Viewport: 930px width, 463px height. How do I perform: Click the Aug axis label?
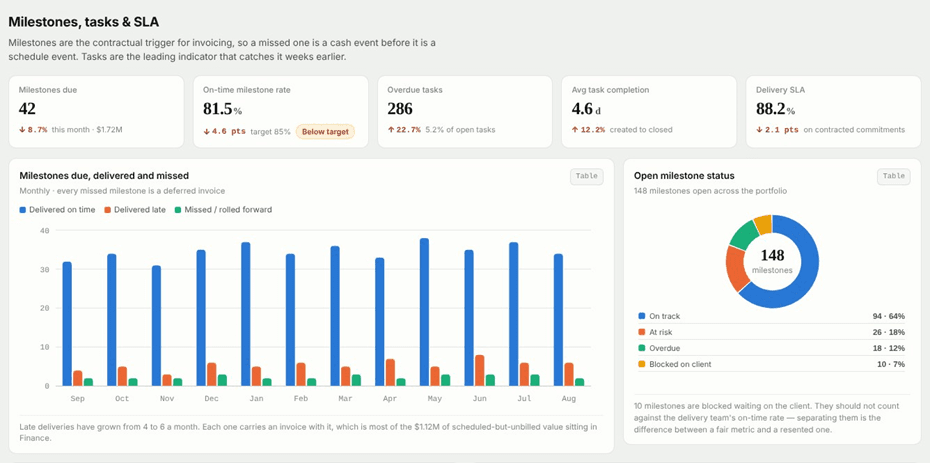coord(569,399)
